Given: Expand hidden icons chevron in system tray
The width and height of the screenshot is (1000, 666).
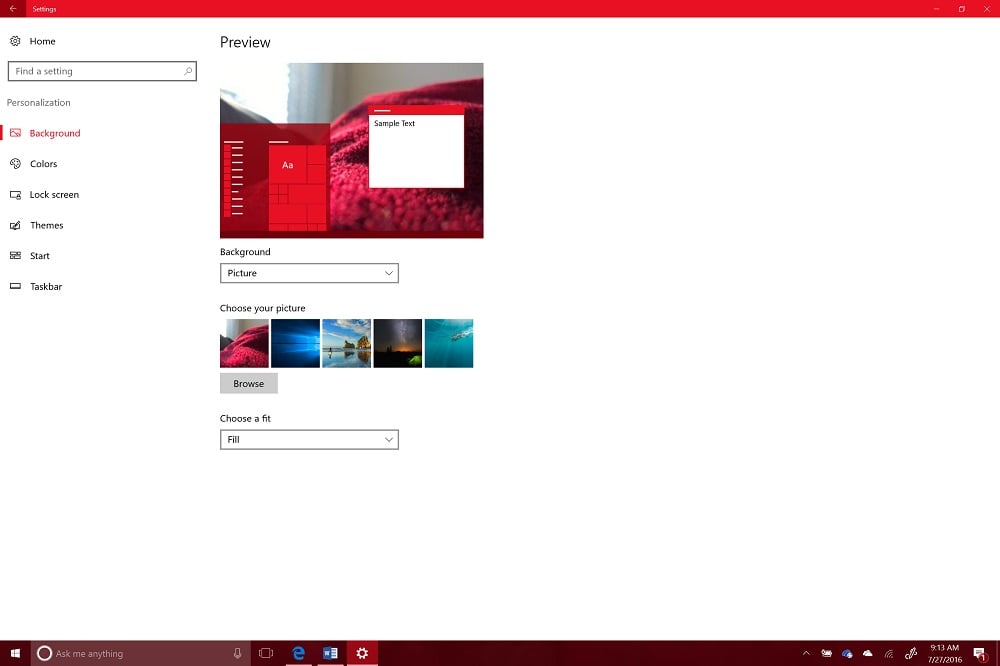Looking at the screenshot, I should pos(806,652).
